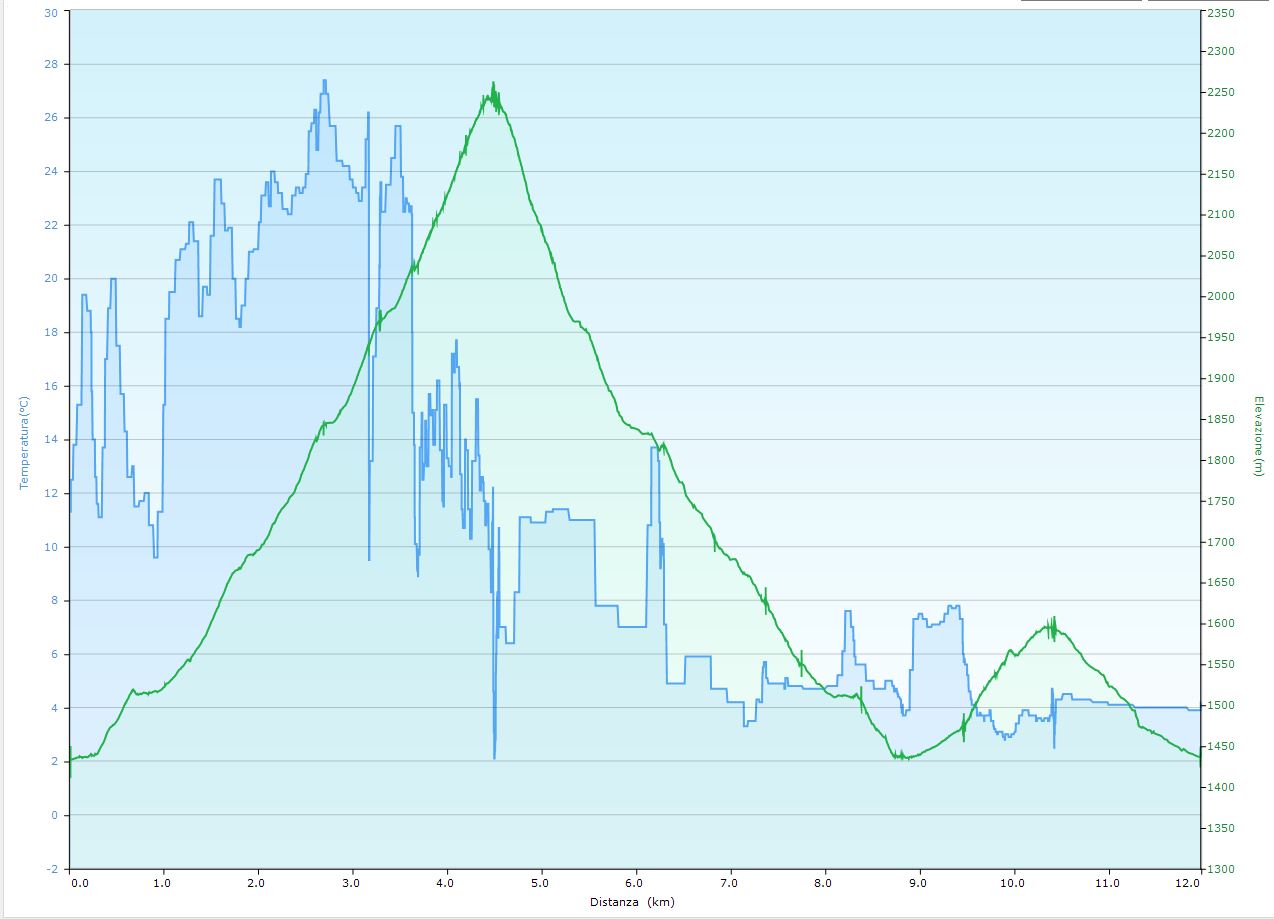Click the -2 temperature axis label
The height and width of the screenshot is (919, 1274).
[x=51, y=869]
